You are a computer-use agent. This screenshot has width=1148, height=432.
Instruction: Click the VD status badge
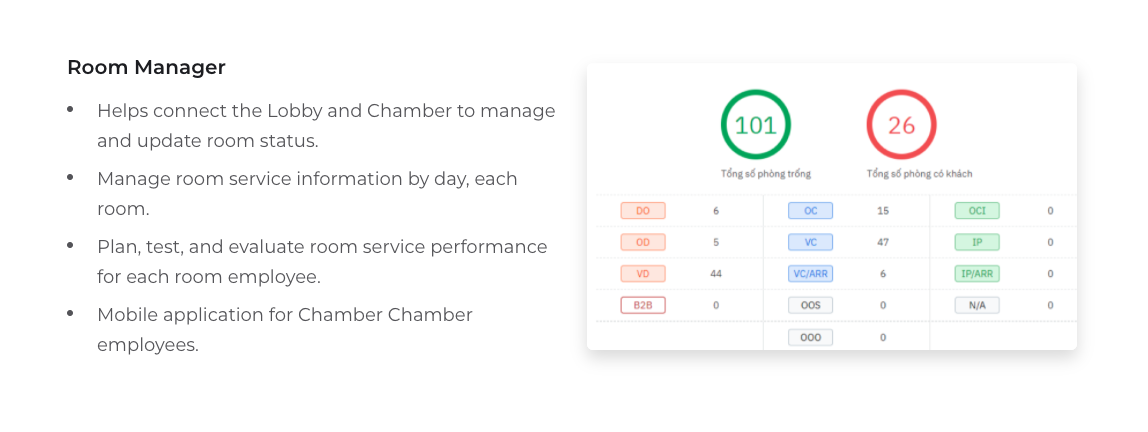643,274
